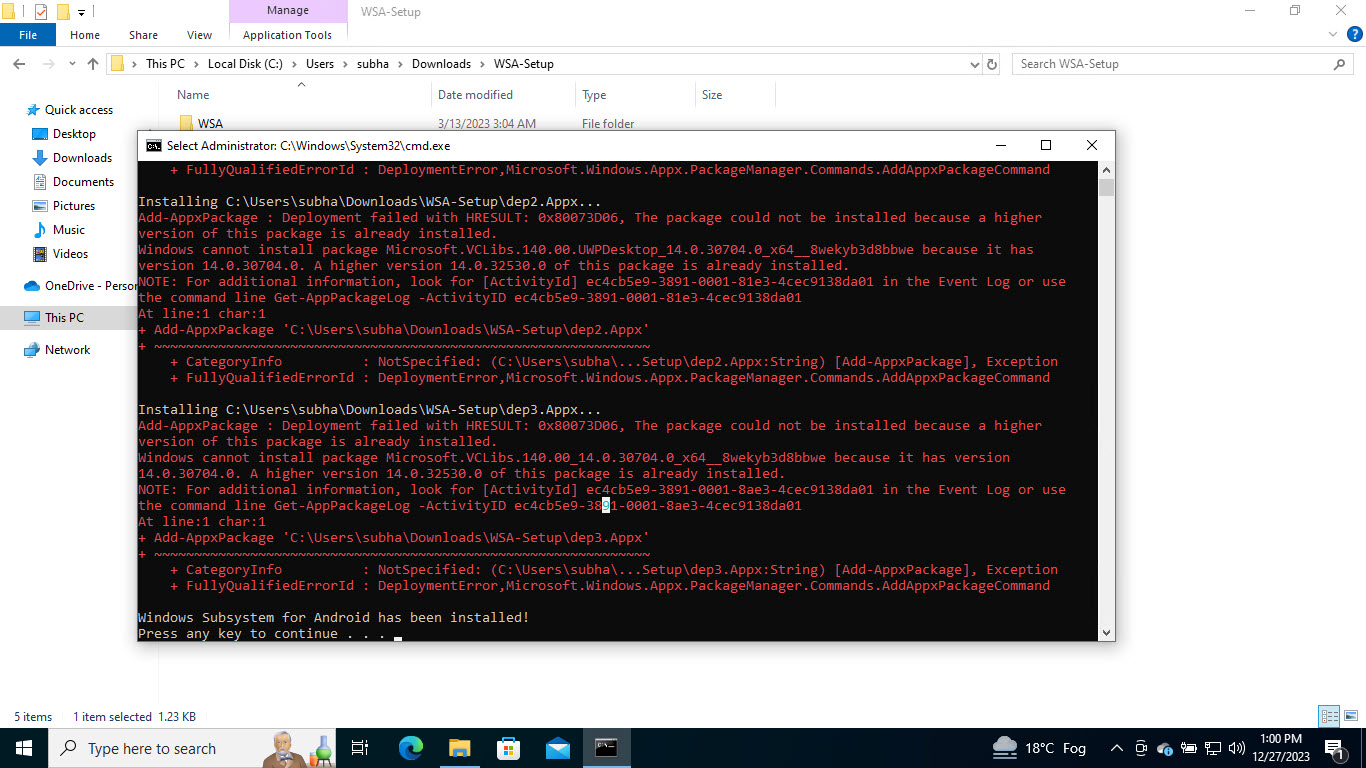This screenshot has height=768, width=1366.
Task: Check battery status from the system tray
Action: pyautogui.click(x=1189, y=748)
